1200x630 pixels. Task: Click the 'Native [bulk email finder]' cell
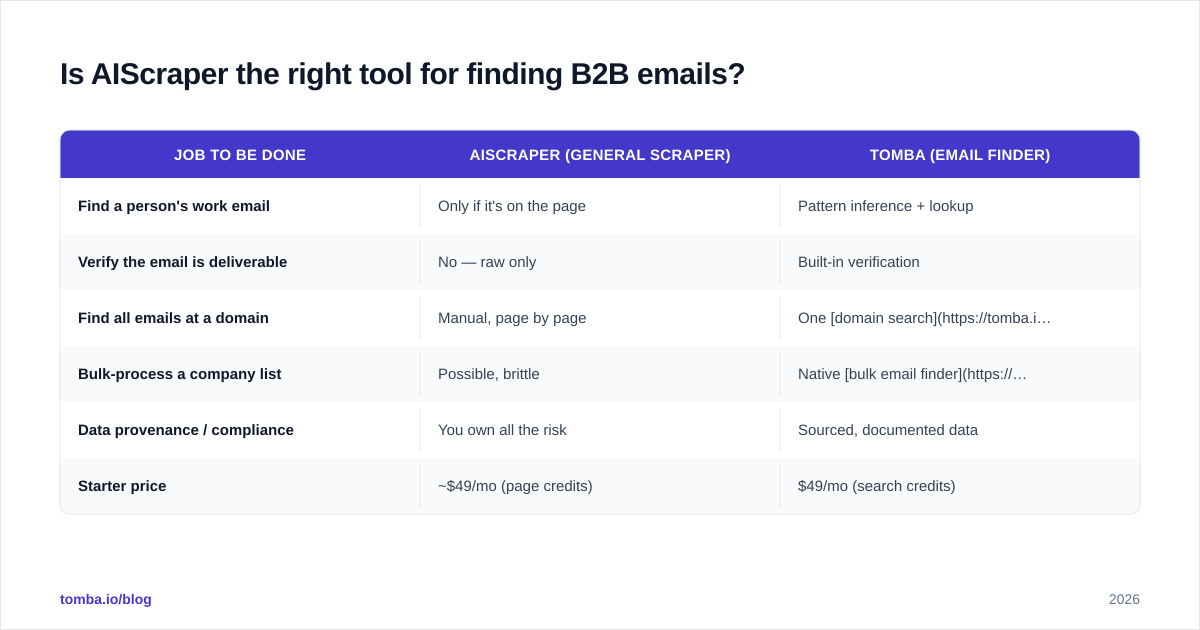960,374
